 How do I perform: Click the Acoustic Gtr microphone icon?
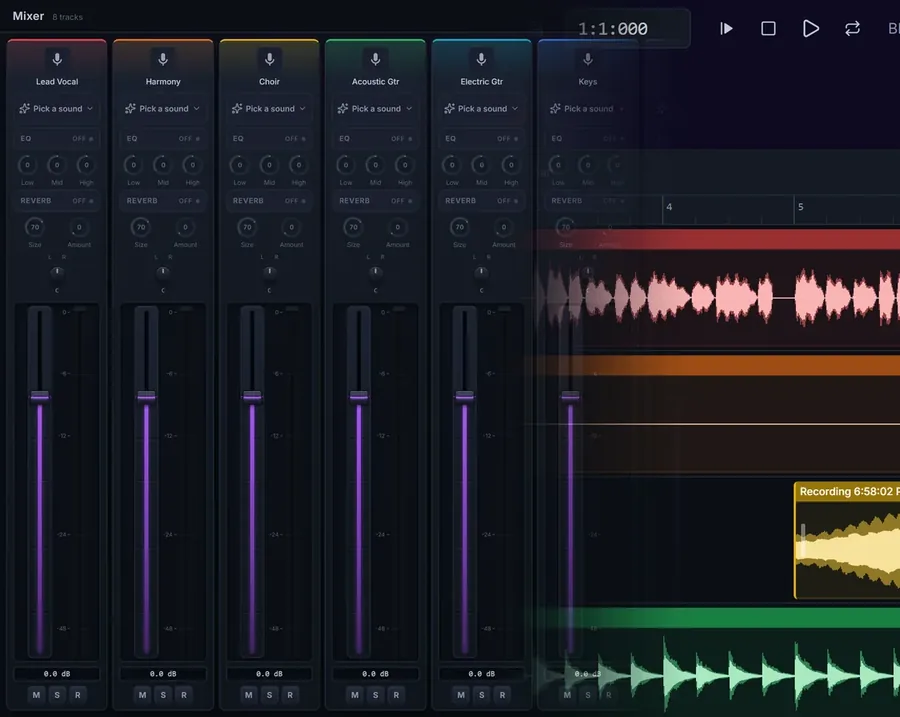(375, 59)
